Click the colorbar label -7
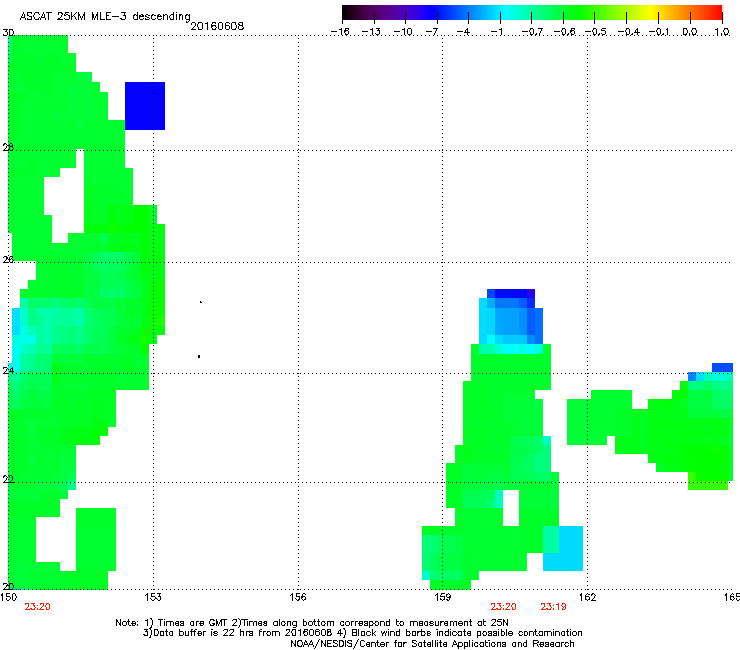Viewport: 740px width, 650px height. (x=432, y=32)
